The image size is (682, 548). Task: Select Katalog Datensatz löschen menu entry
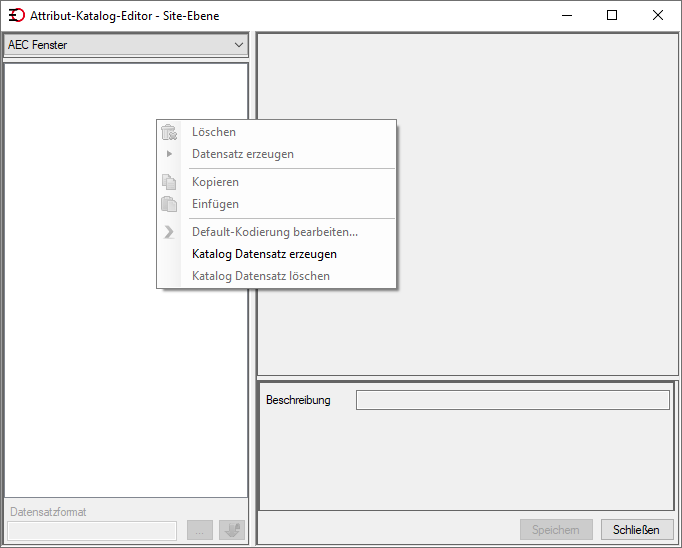277,276
